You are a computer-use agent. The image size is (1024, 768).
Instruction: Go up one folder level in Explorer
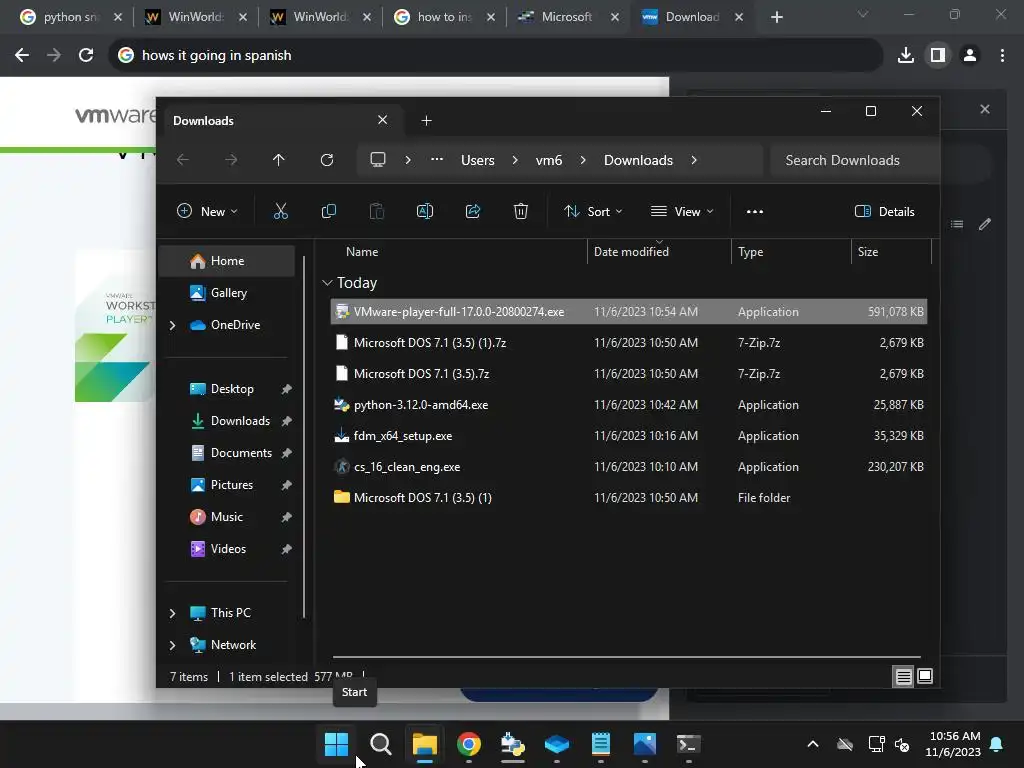pyautogui.click(x=279, y=160)
